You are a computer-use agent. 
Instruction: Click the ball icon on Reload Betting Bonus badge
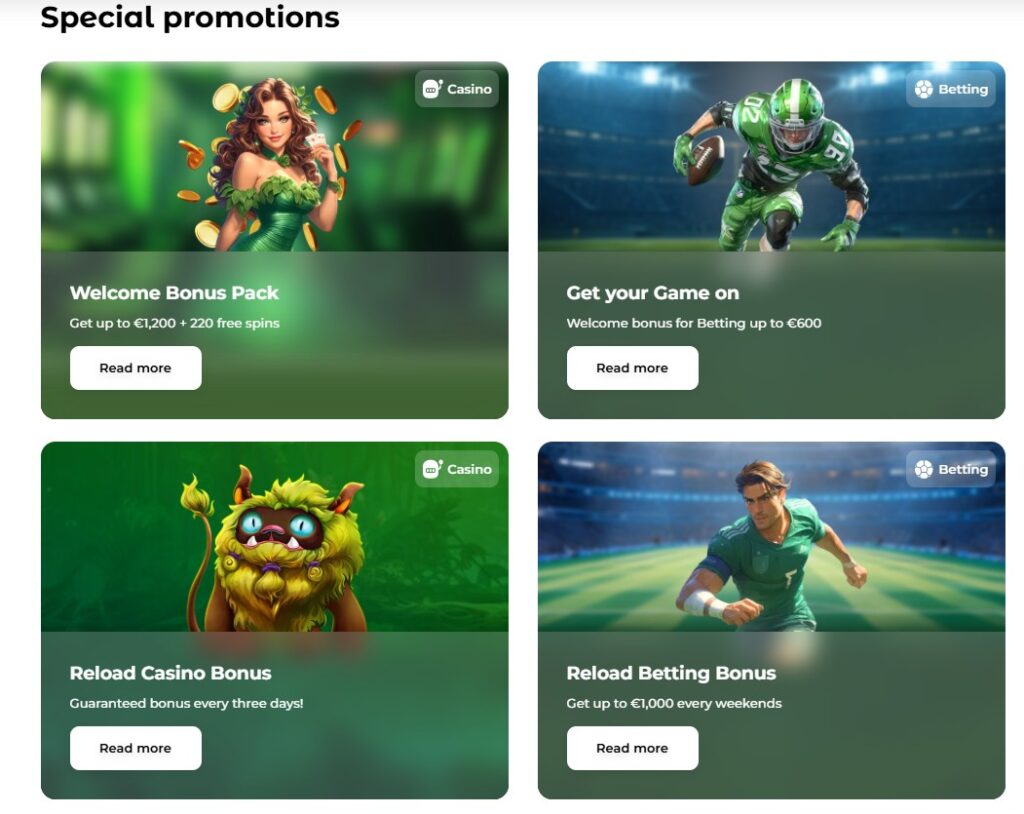[x=923, y=469]
